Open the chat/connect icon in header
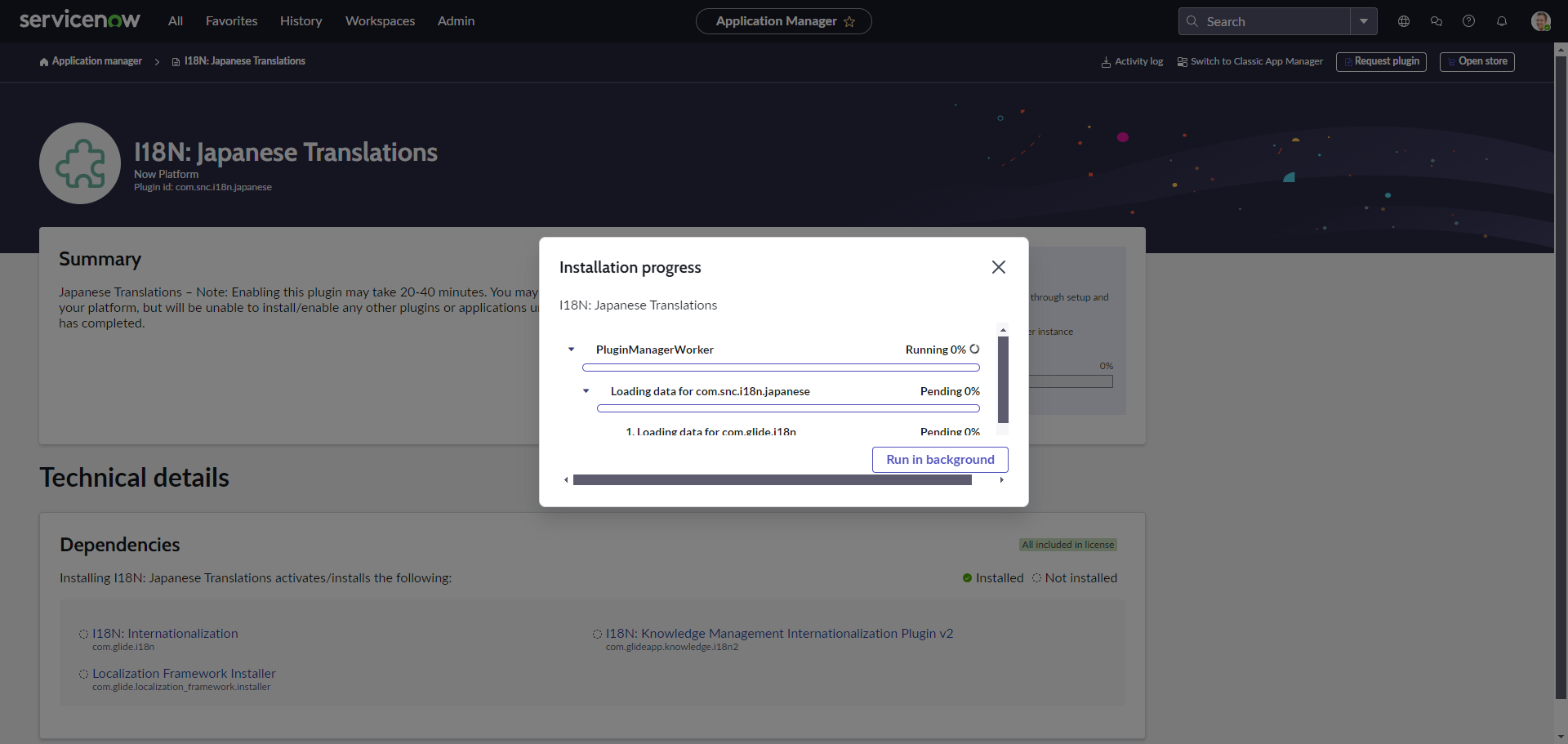The width and height of the screenshot is (1568, 744). [1437, 21]
